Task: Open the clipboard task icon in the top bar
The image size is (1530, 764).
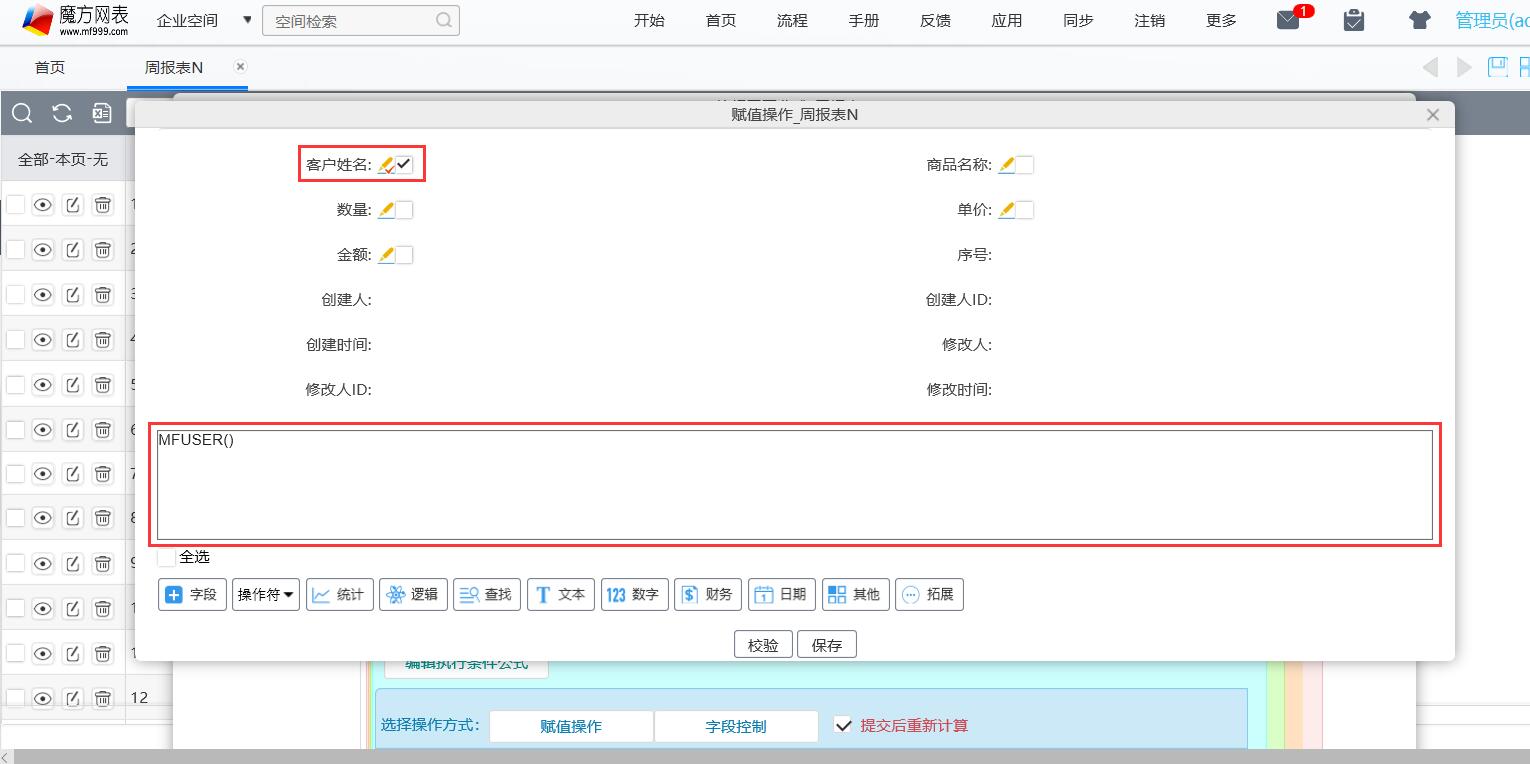Action: [x=1354, y=20]
